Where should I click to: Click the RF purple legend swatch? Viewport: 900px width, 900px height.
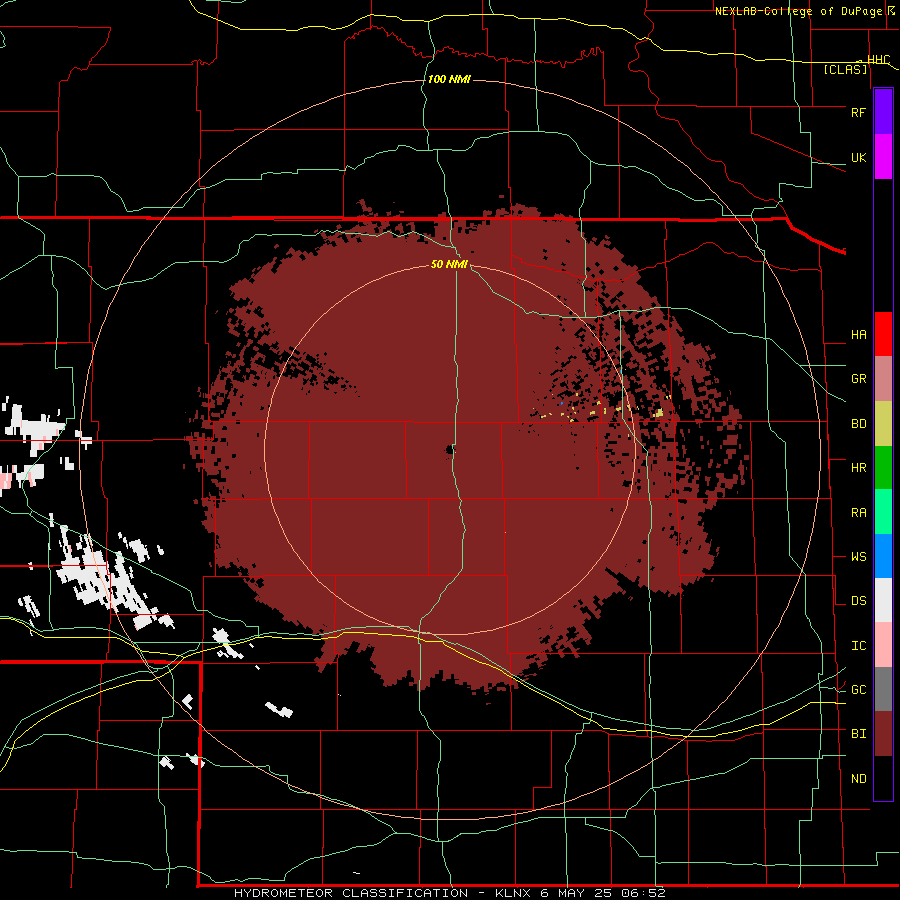(x=883, y=112)
